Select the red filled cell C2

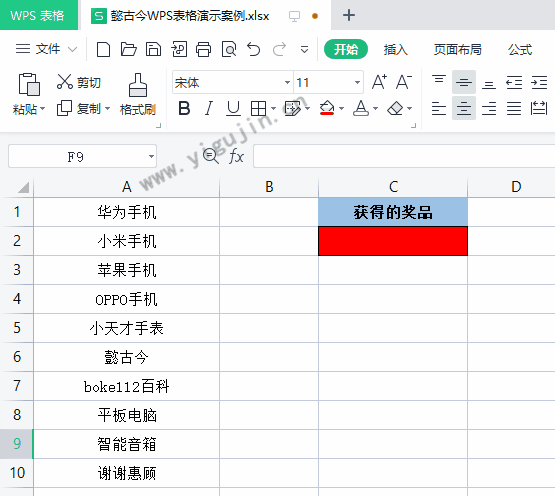tap(393, 241)
